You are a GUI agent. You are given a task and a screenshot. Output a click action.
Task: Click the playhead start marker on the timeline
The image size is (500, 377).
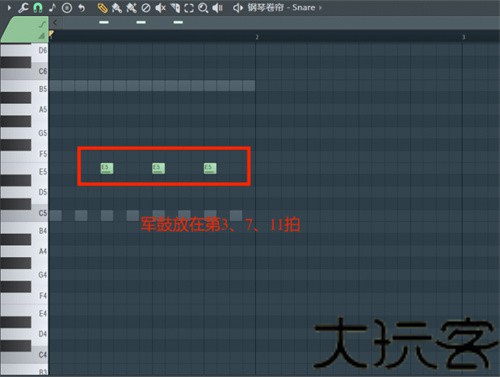pos(51,33)
